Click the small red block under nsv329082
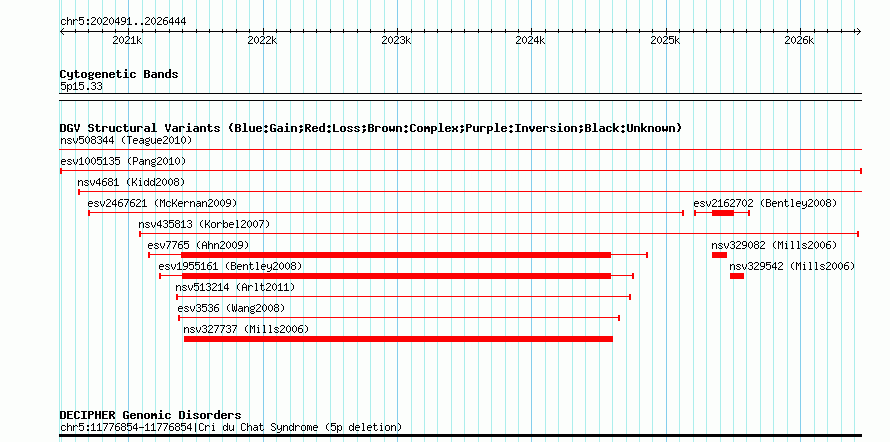890x442 pixels. [719, 255]
